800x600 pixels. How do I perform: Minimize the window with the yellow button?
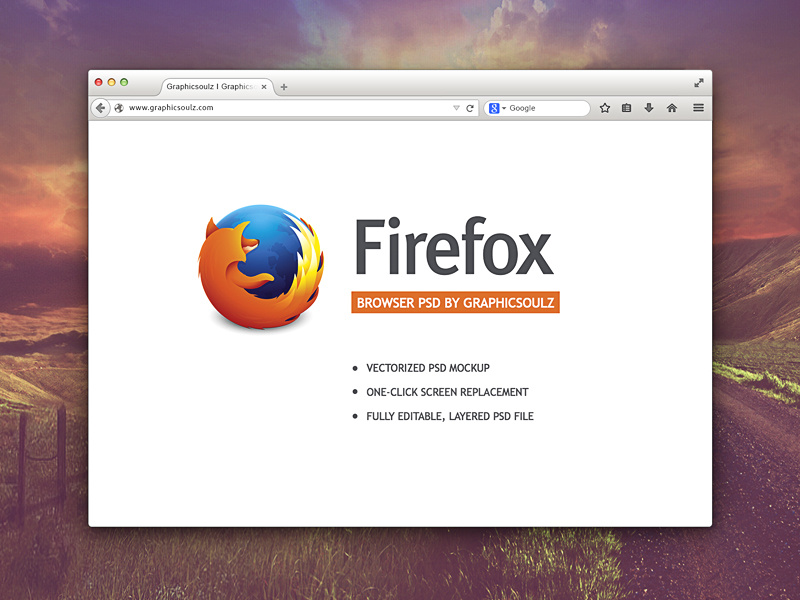pyautogui.click(x=111, y=82)
